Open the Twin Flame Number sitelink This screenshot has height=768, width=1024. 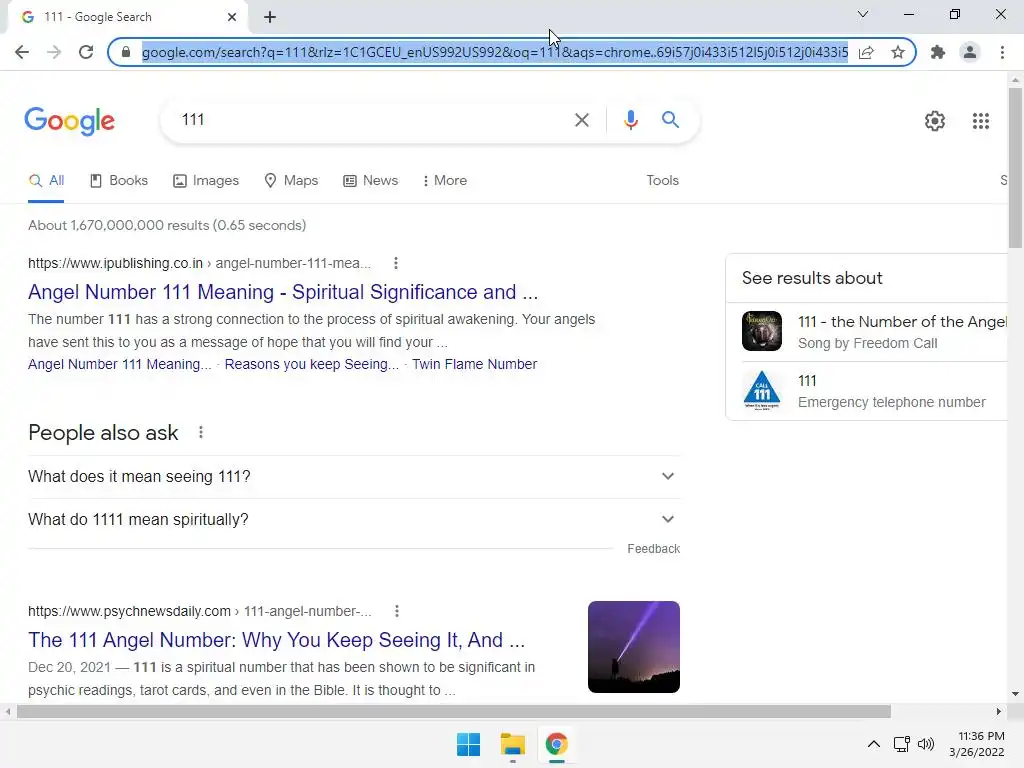[474, 364]
